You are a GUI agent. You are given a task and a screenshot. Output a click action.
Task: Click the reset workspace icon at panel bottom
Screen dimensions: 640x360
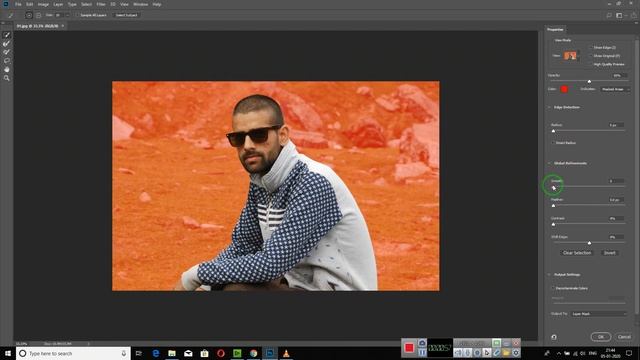[554, 337]
